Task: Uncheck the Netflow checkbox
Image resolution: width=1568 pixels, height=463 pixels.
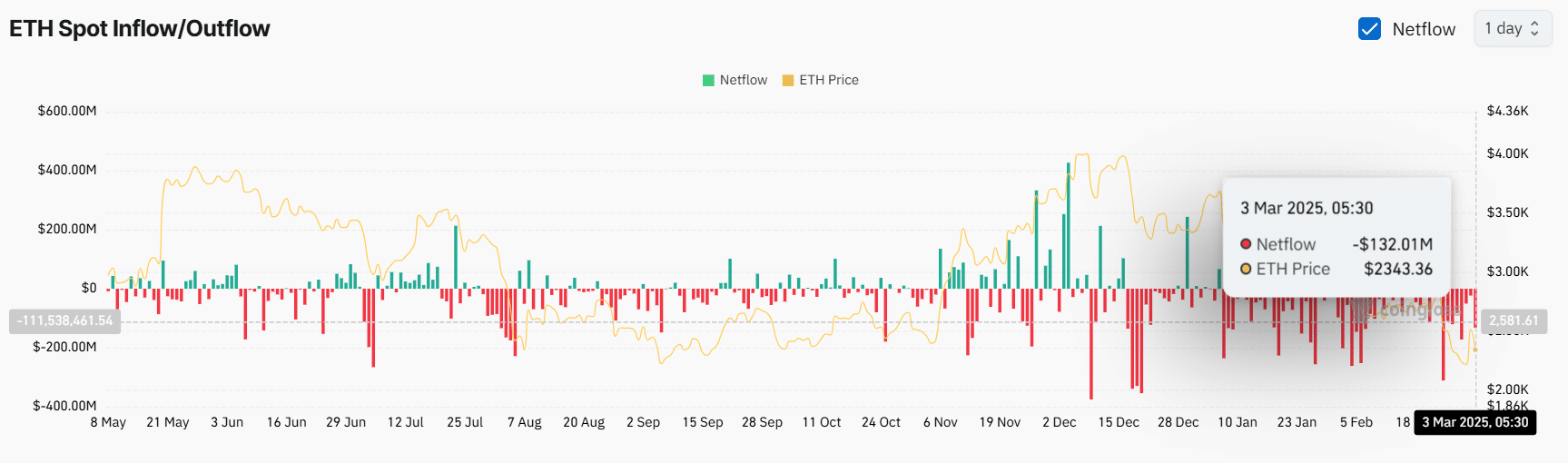Action: point(1369,29)
